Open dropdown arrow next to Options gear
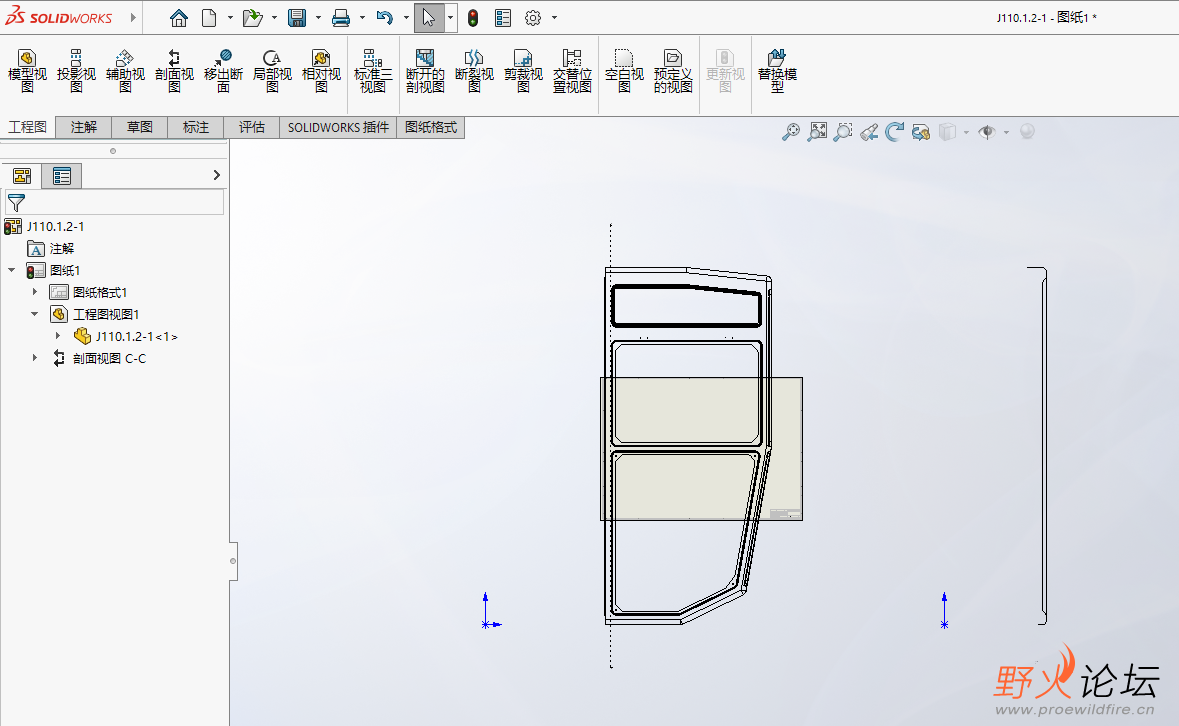1179x726 pixels. click(x=554, y=18)
